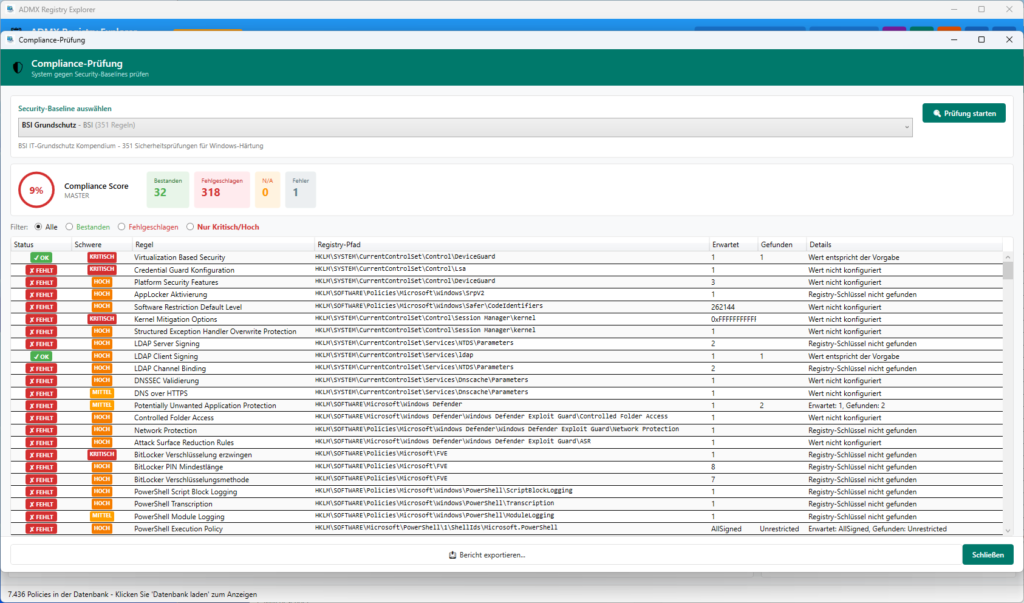Click the red FEHLT badge for Credential Guard Konfiguration
Image resolution: width=1024 pixels, height=603 pixels.
click(x=40, y=269)
